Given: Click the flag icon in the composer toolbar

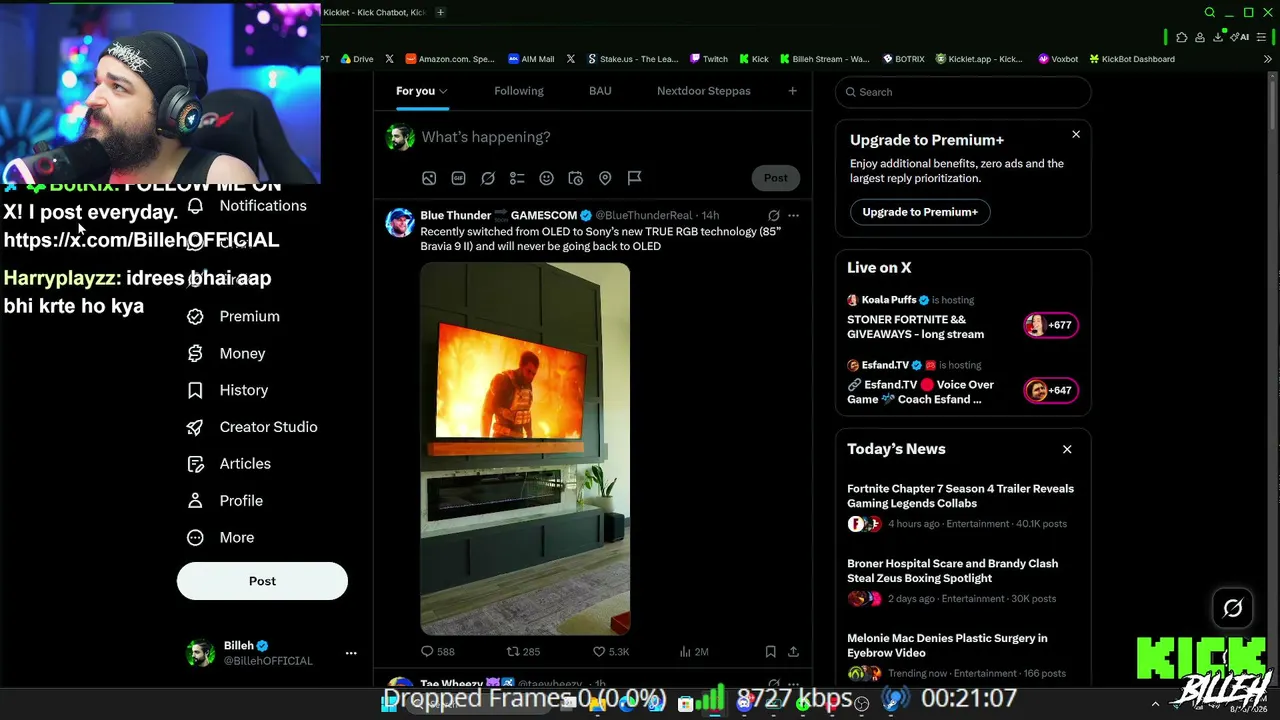Looking at the screenshot, I should coord(634,178).
